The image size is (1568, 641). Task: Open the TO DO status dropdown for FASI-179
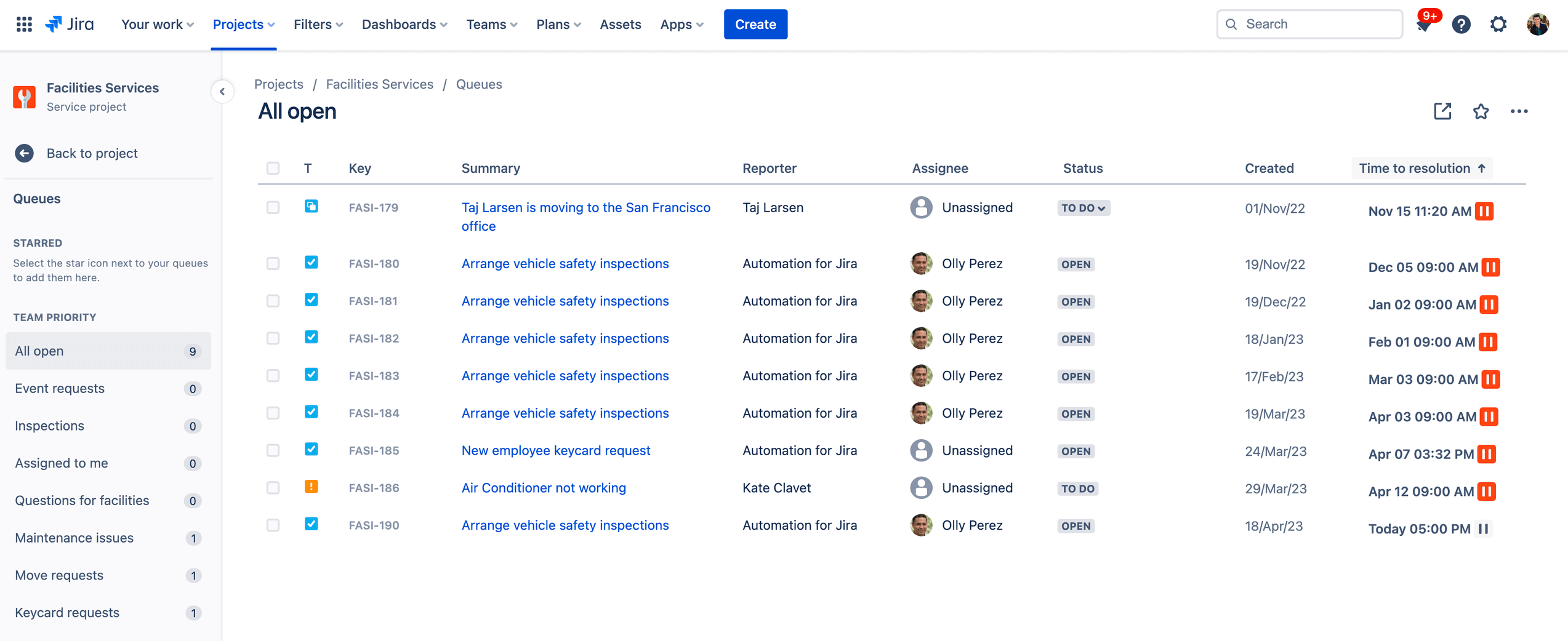tap(1084, 208)
